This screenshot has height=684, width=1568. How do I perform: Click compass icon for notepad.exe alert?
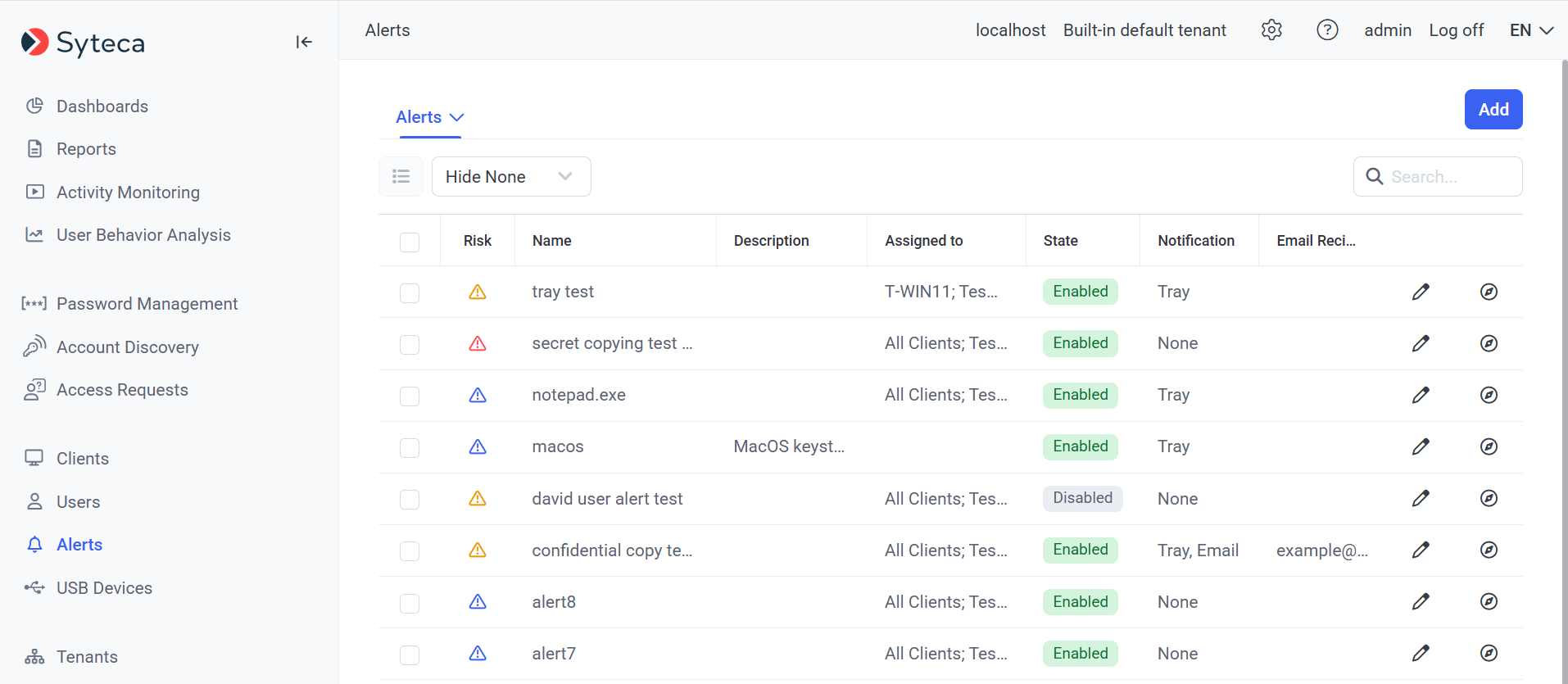coord(1489,395)
